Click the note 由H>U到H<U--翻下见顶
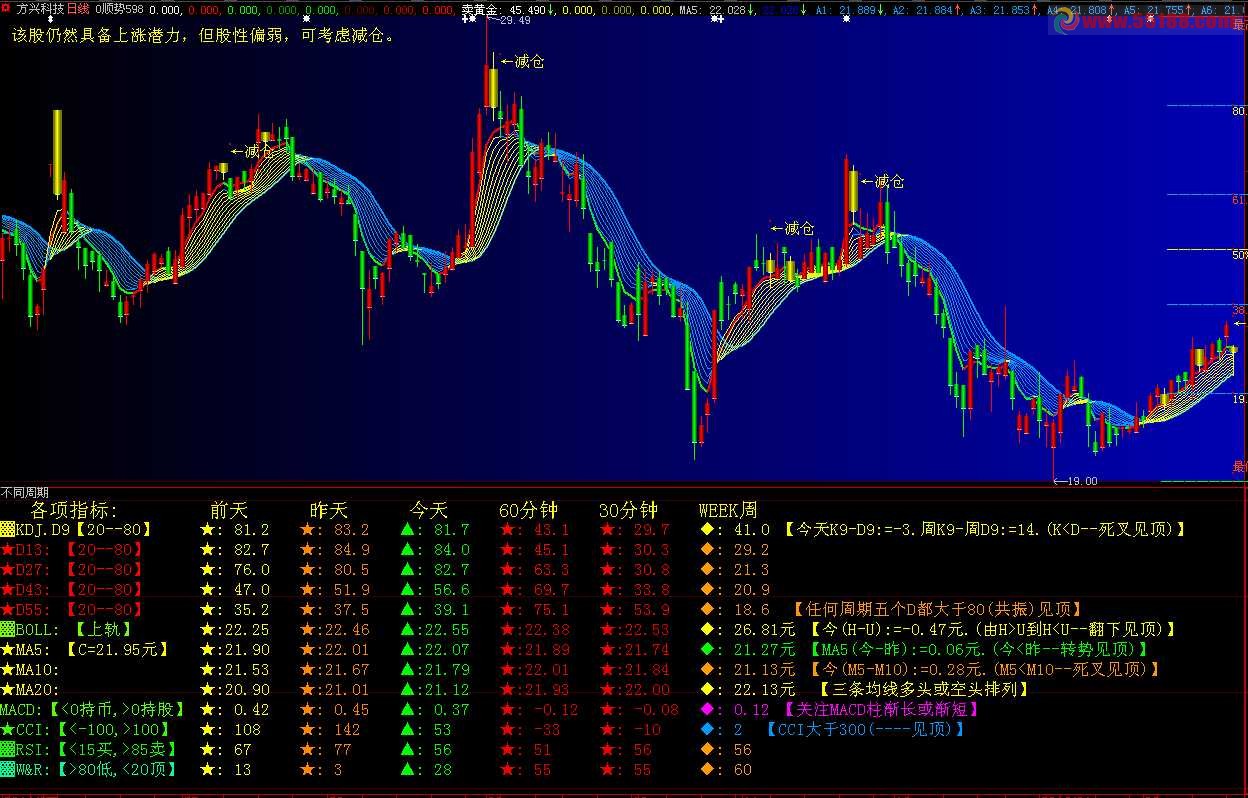The image size is (1248, 798). click(x=993, y=630)
